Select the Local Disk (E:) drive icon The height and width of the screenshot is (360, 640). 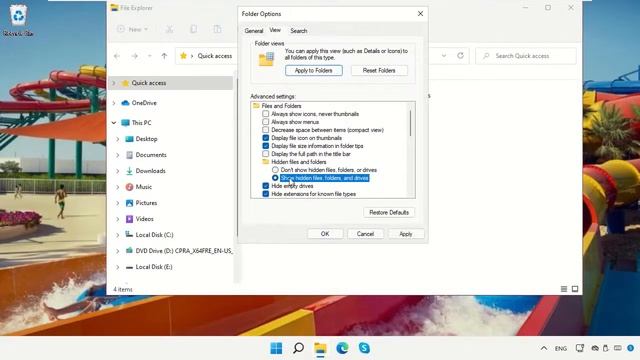coord(129,267)
